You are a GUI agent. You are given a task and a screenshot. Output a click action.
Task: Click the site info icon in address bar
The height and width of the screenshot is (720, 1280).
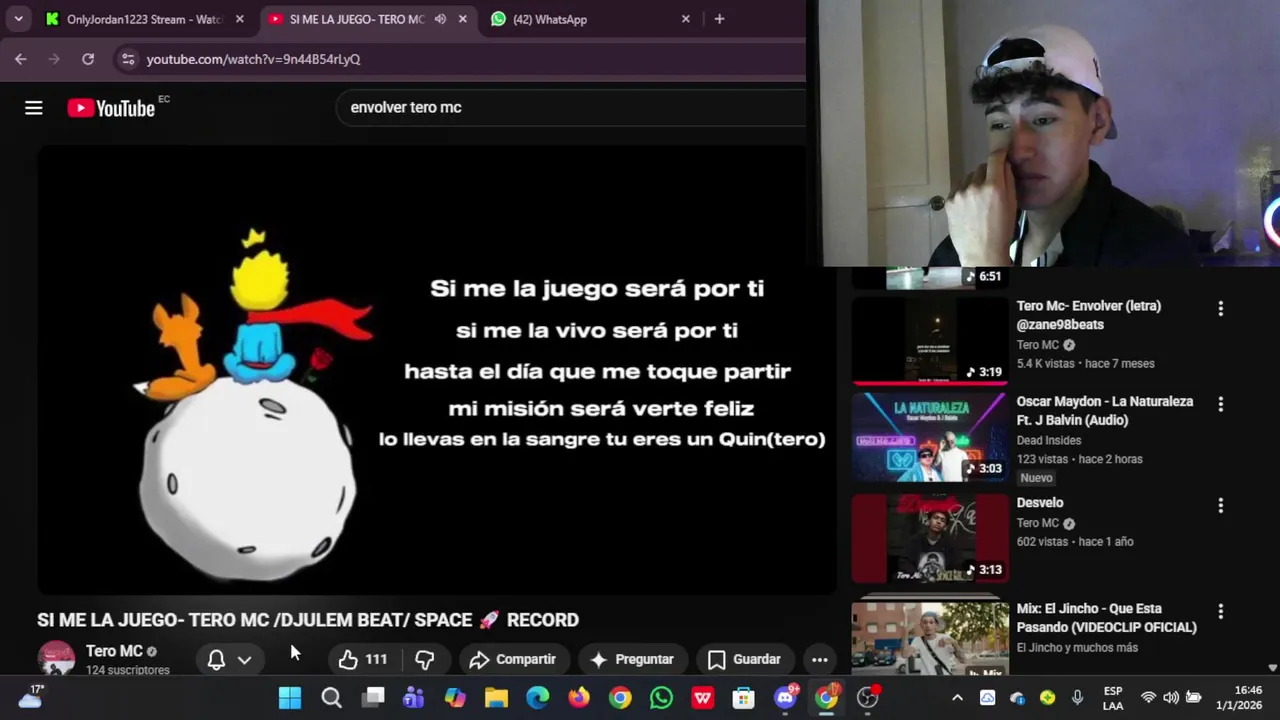[127, 59]
